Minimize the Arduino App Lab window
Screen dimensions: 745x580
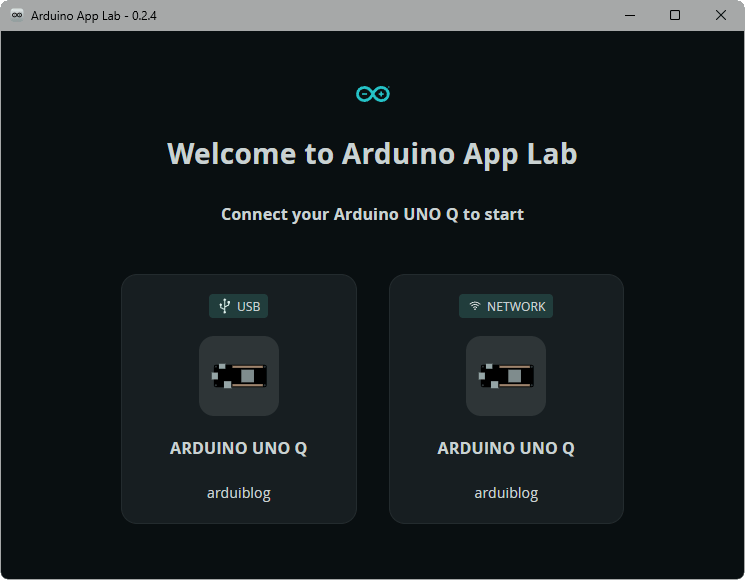point(630,15)
